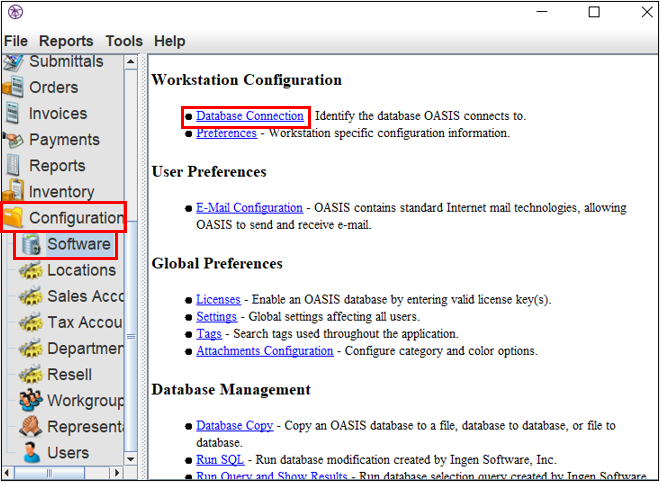
Task: Open the Database Copy link
Action: coord(235,426)
